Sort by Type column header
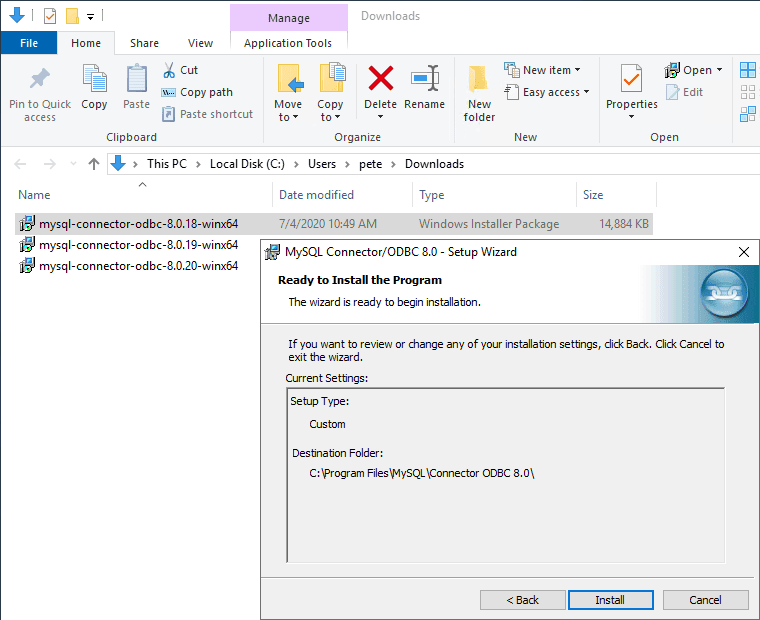This screenshot has height=620, width=760. coord(431,195)
